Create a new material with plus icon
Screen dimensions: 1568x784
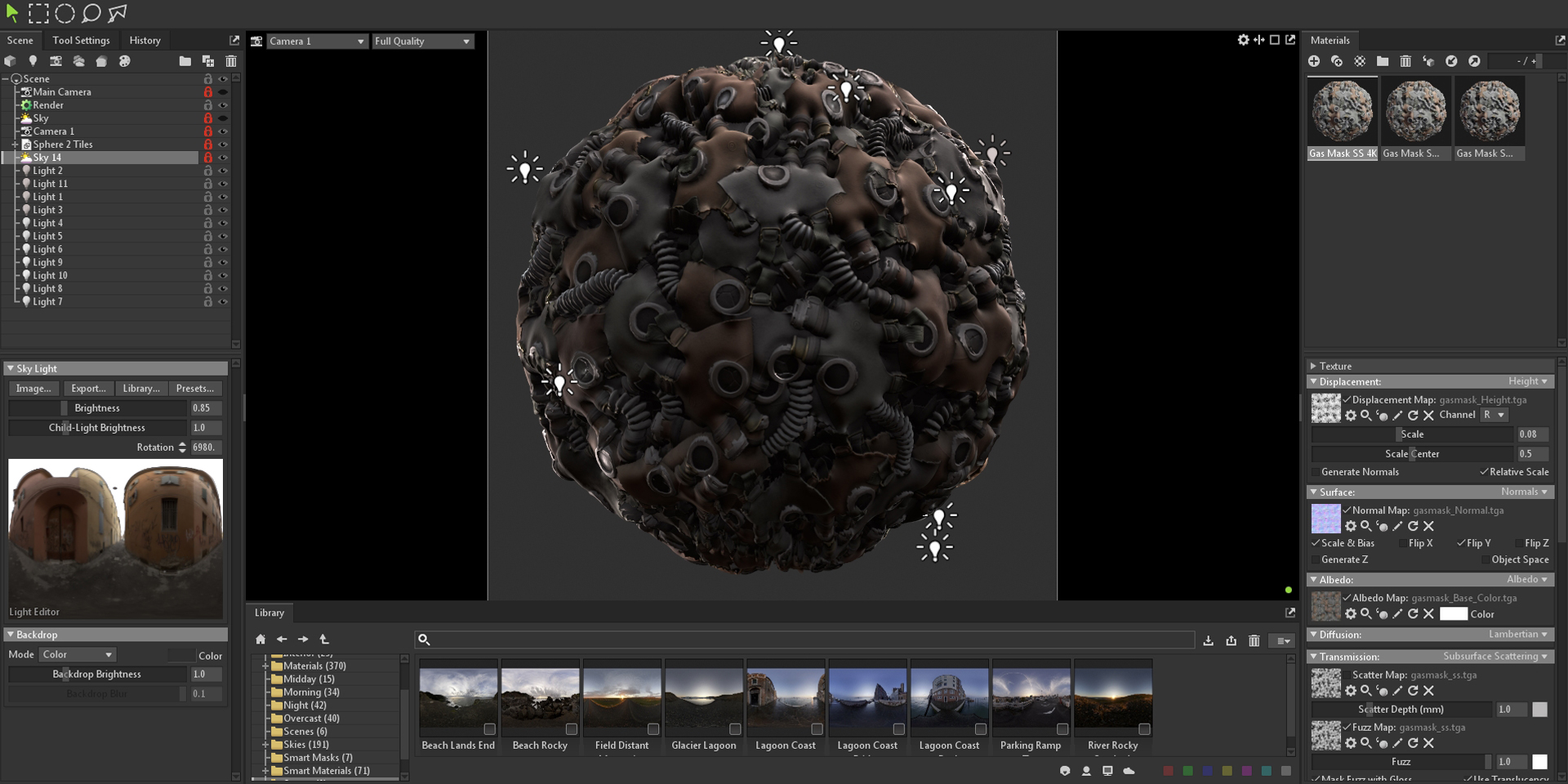pyautogui.click(x=1314, y=61)
